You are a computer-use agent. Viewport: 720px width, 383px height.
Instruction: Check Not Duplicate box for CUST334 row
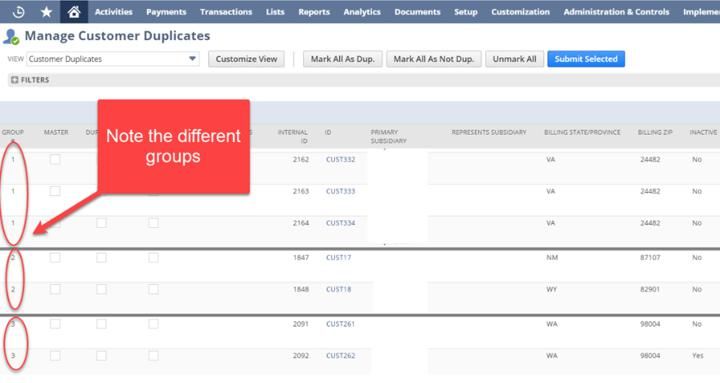153,223
